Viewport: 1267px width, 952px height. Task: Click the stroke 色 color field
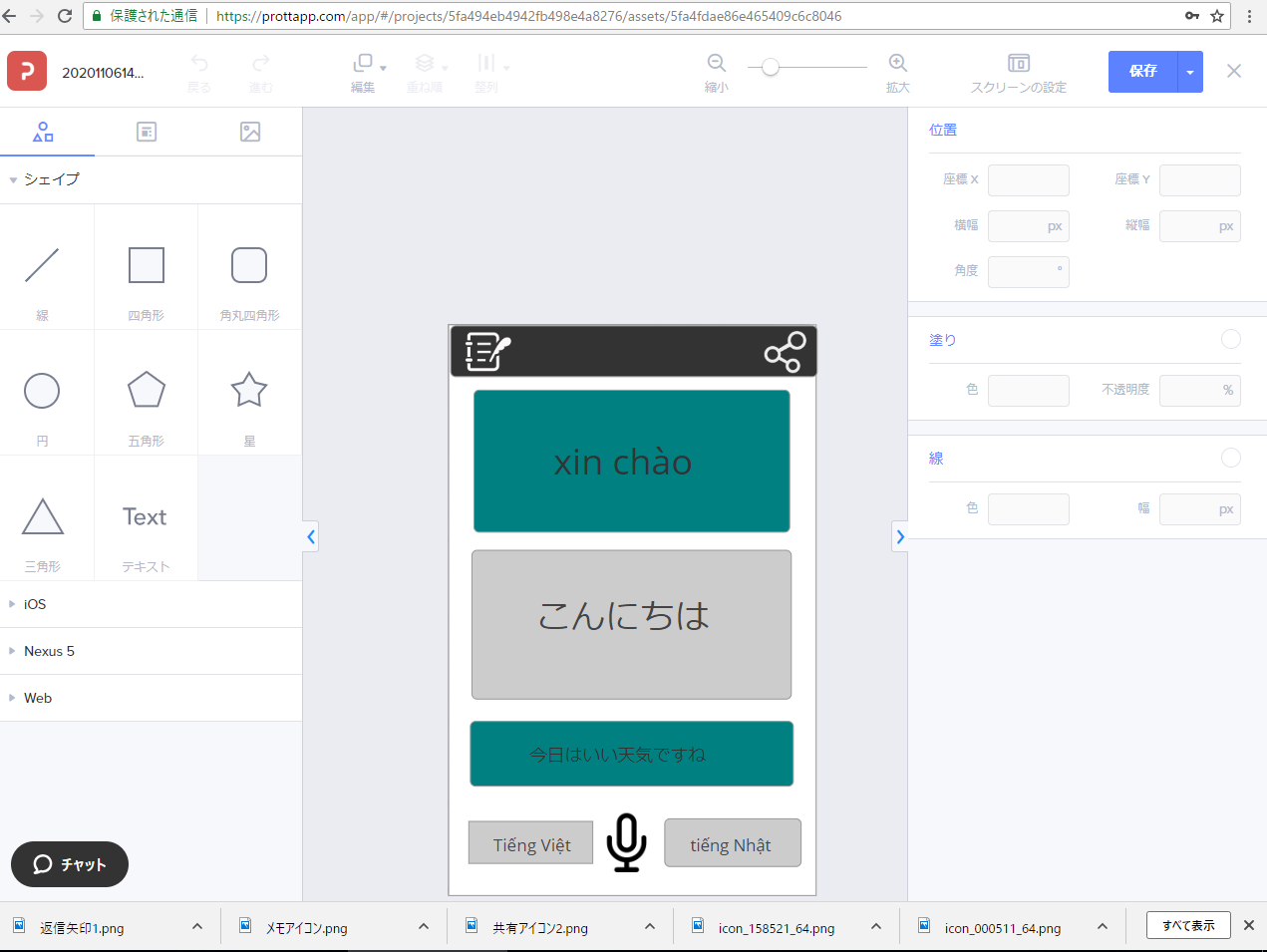coord(1029,508)
